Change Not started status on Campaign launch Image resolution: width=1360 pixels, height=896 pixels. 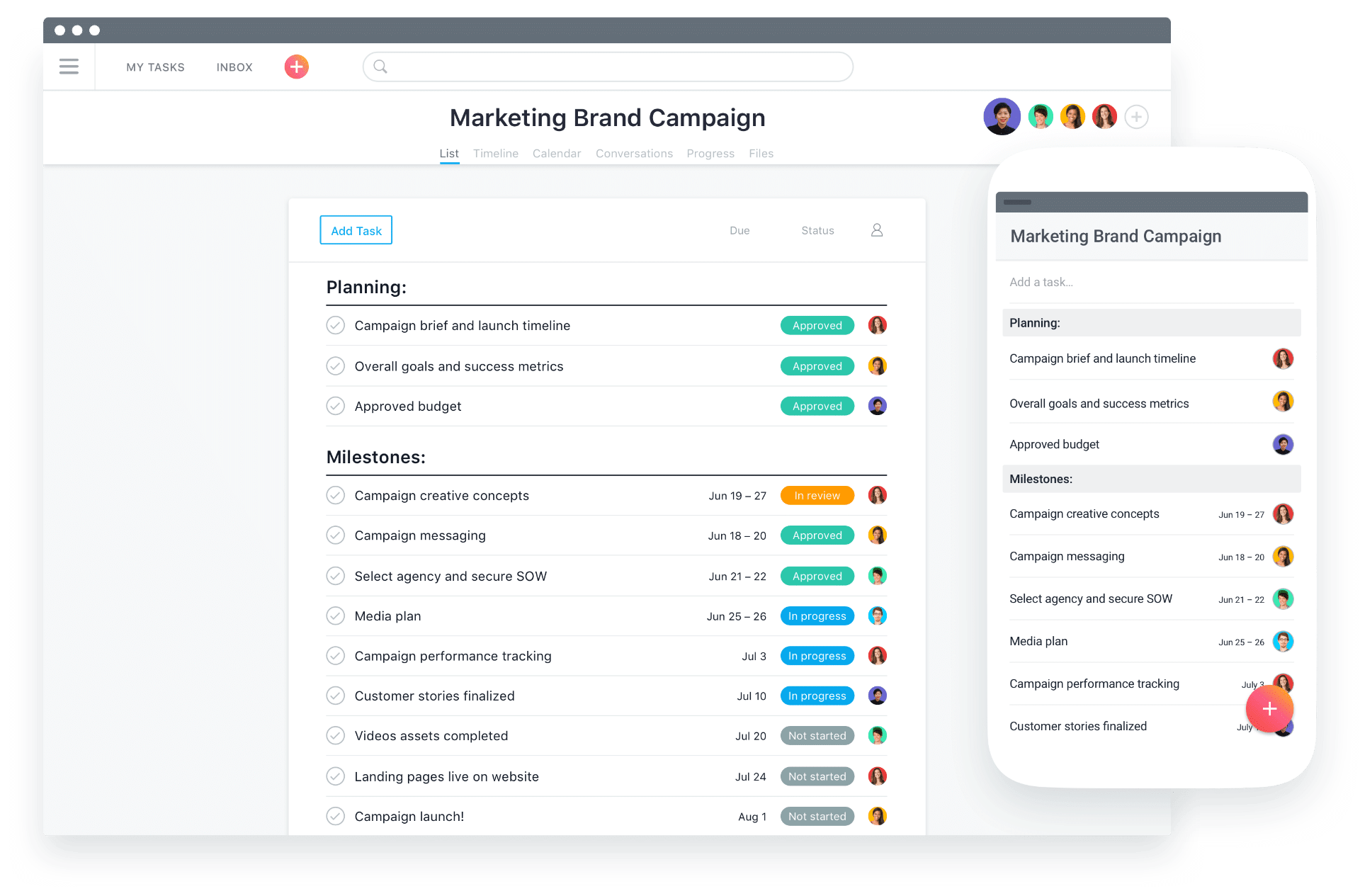pos(817,816)
